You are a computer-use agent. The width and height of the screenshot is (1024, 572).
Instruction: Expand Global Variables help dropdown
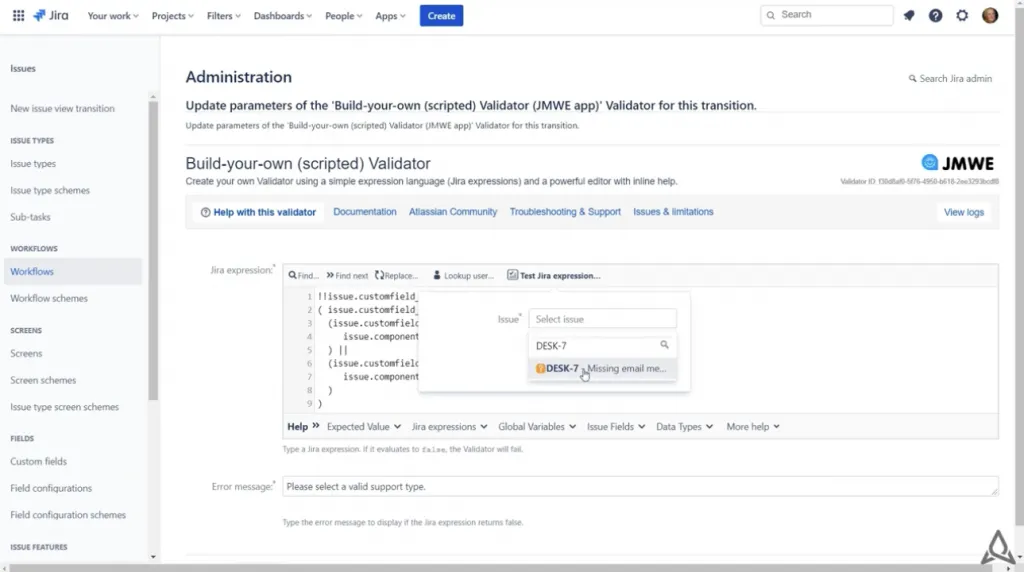click(x=537, y=426)
